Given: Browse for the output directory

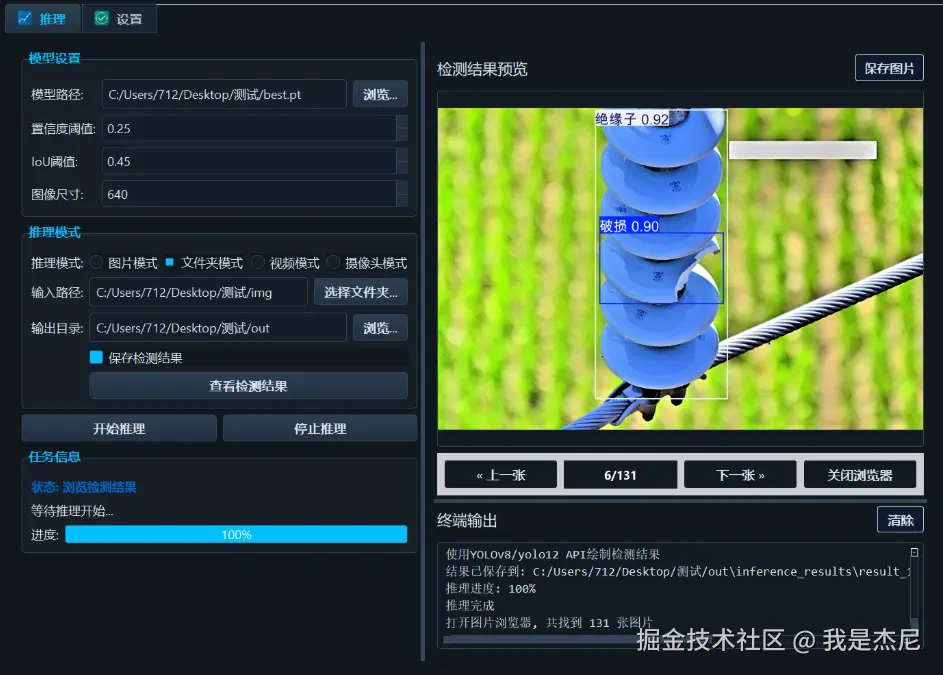Looking at the screenshot, I should coord(380,327).
